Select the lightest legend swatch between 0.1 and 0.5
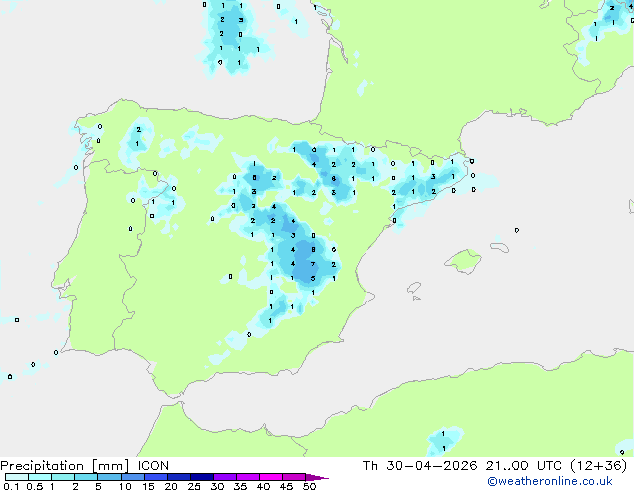This screenshot has width=634, height=490. click(x=17, y=477)
